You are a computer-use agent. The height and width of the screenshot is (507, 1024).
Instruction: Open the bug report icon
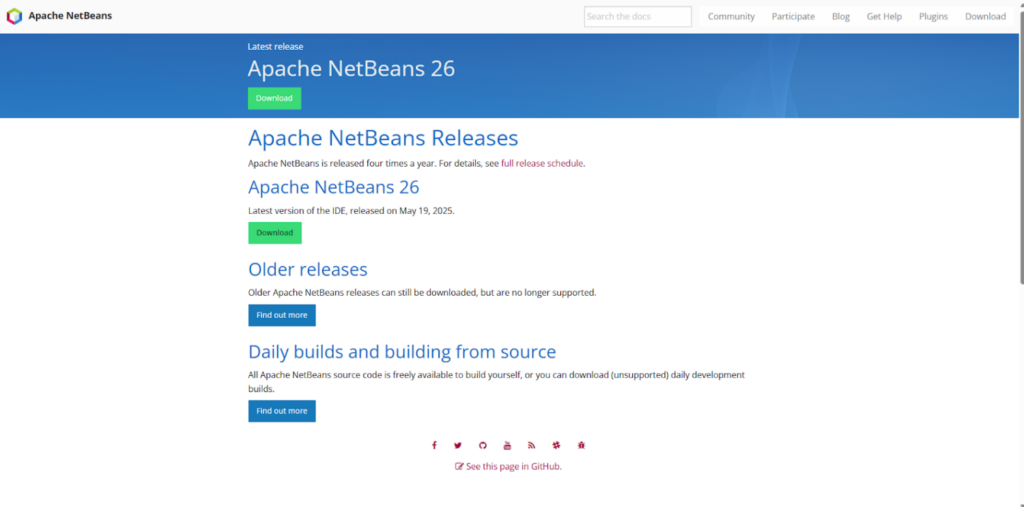581,446
